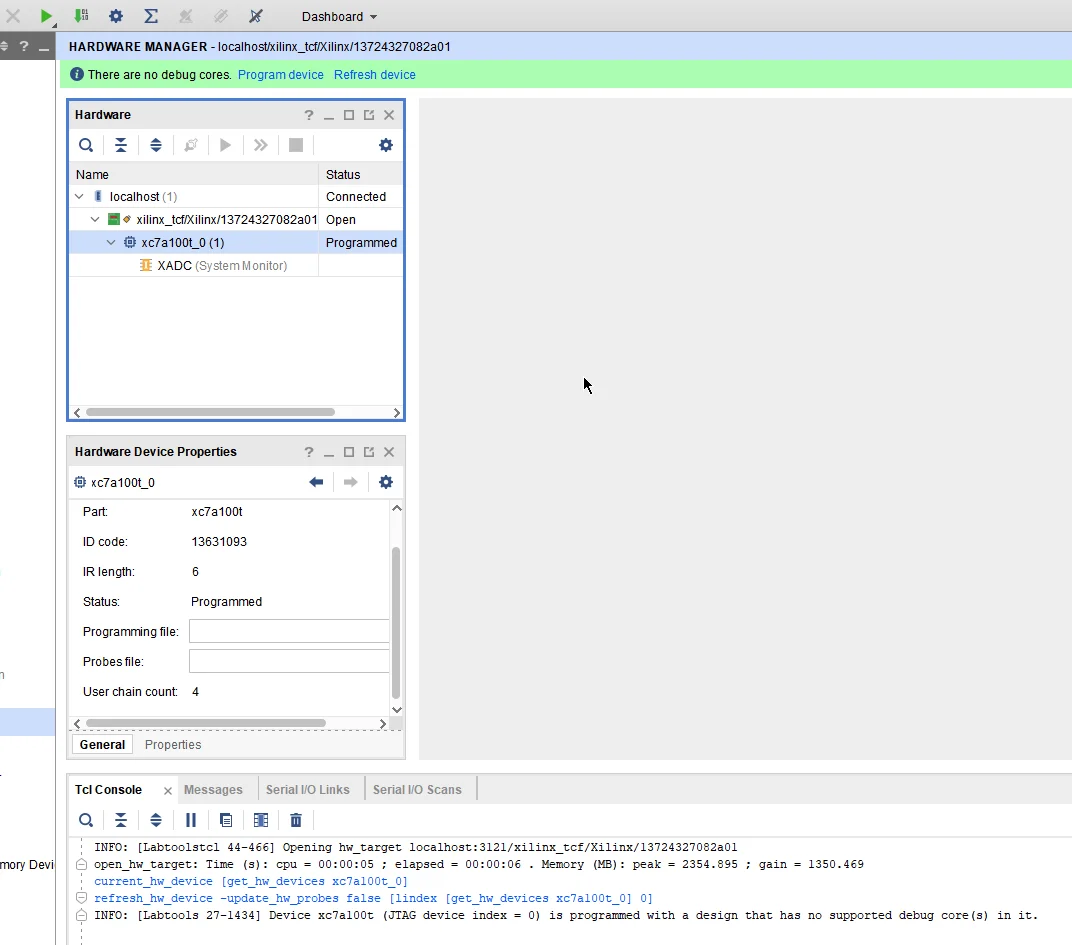Click the ID code value 13631093
The width and height of the screenshot is (1072, 945).
[219, 542]
